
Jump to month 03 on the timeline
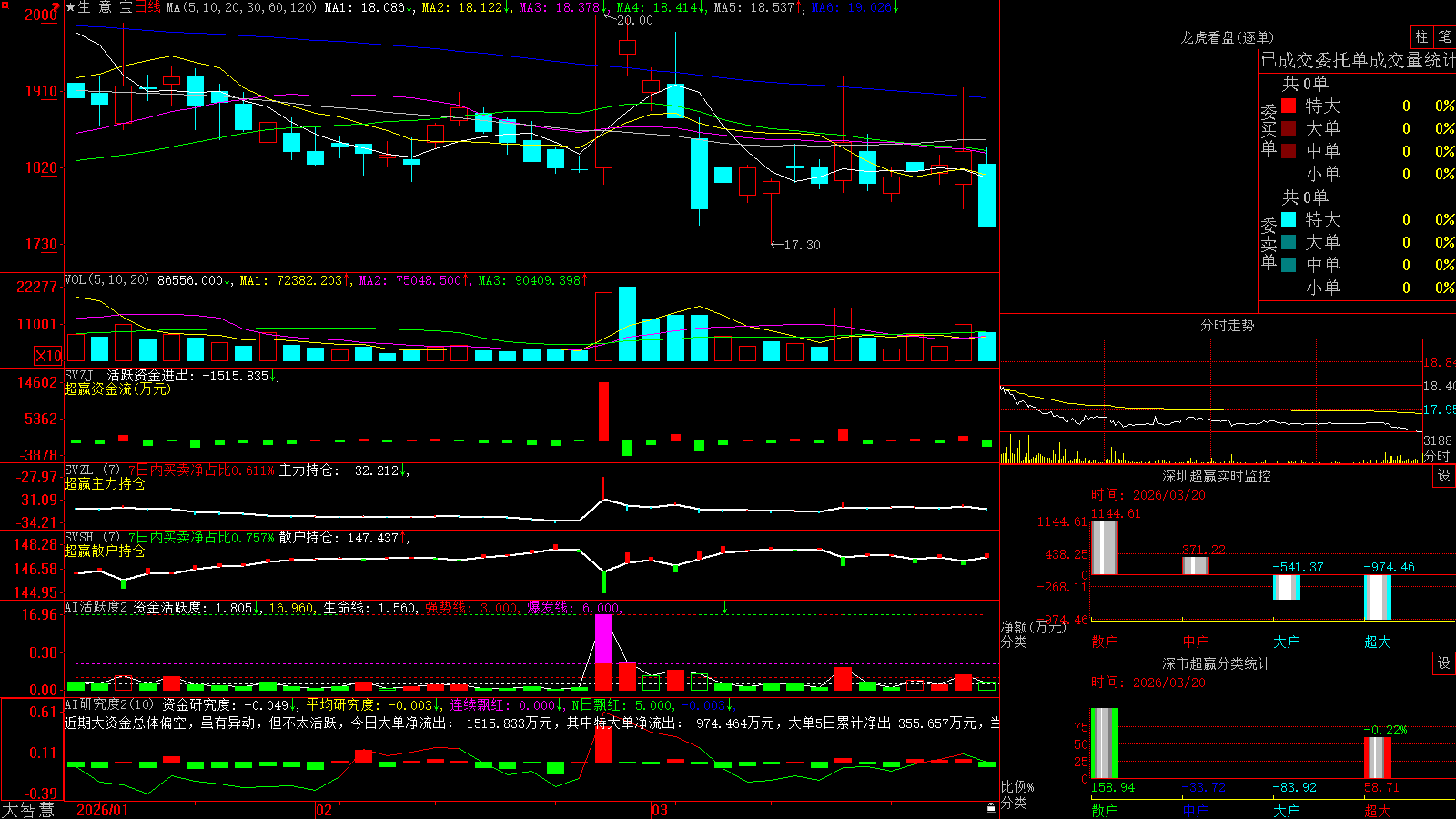[660, 810]
